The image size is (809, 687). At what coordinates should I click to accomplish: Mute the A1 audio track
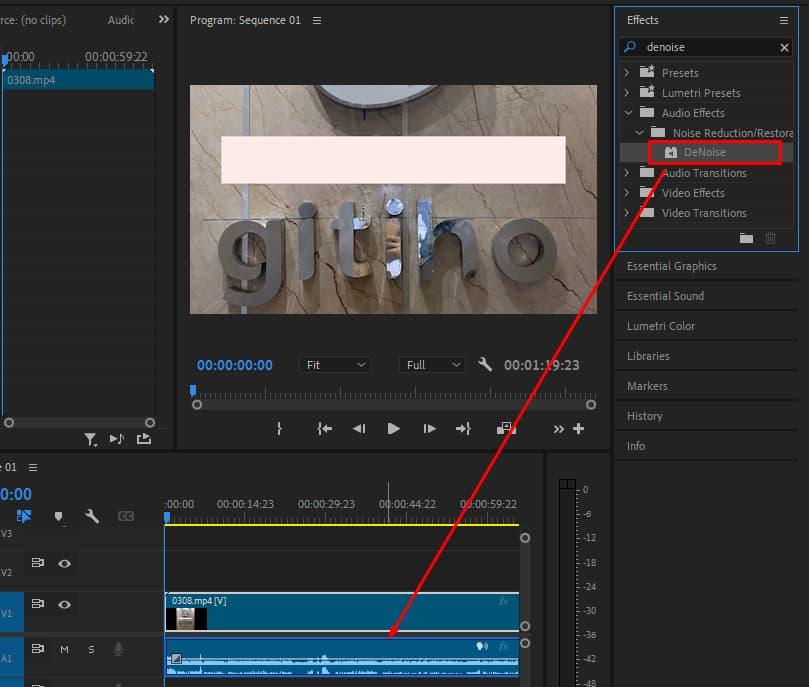click(x=64, y=650)
